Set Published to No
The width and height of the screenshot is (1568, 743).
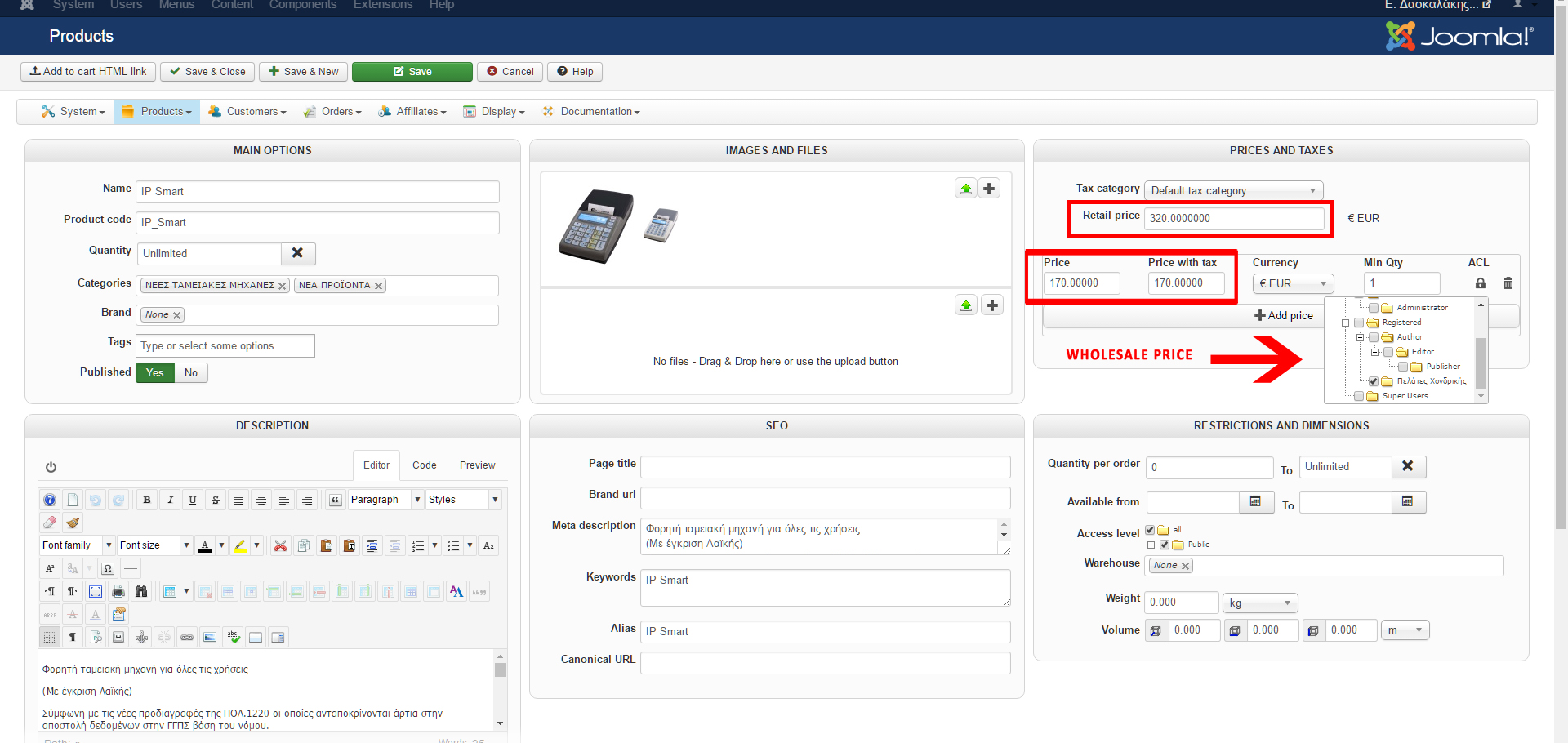tap(191, 372)
